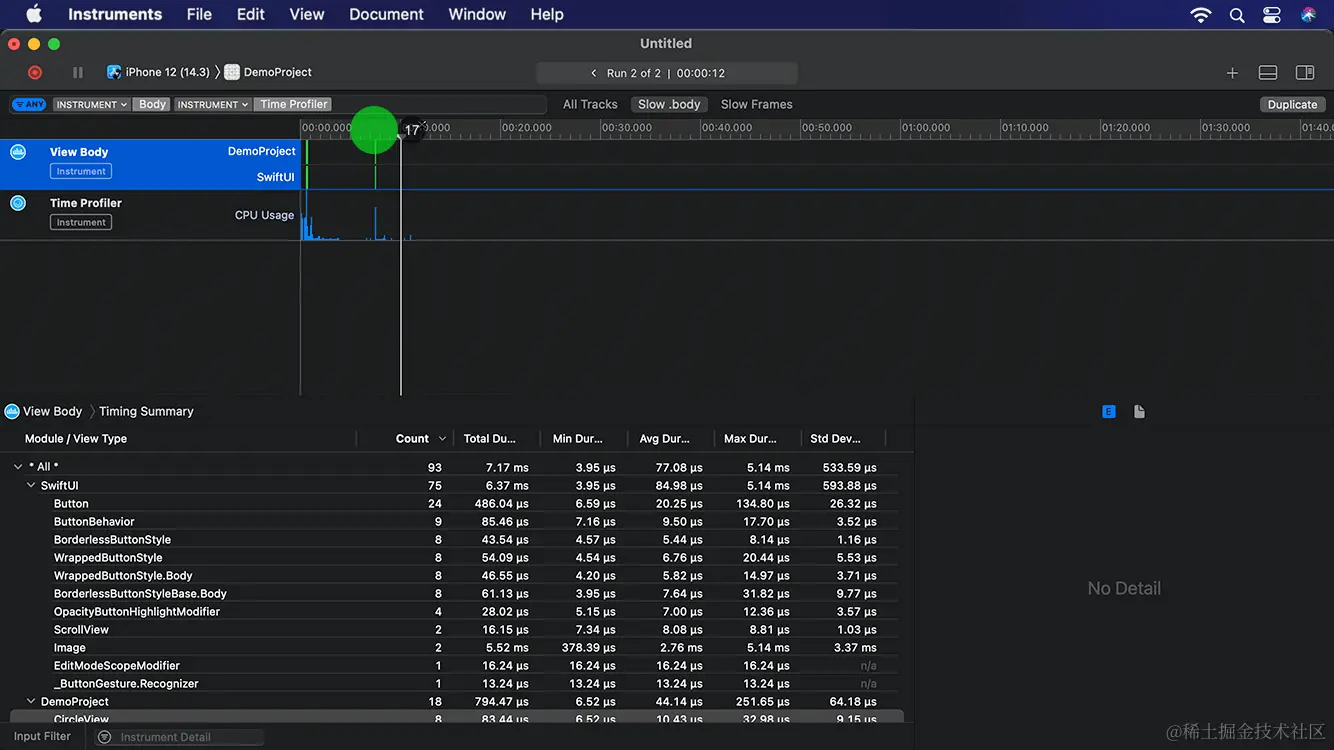This screenshot has height=750, width=1334.
Task: Click the Wi-Fi status icon
Action: click(1200, 14)
